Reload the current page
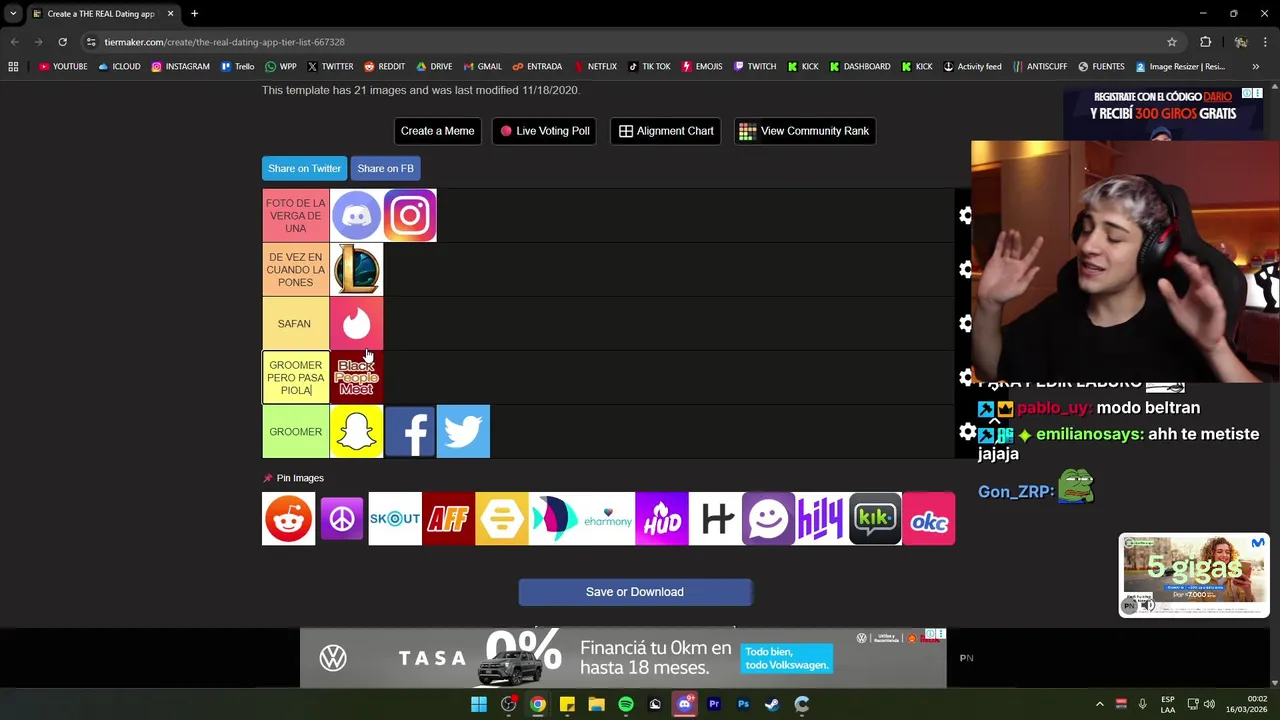 tap(62, 42)
